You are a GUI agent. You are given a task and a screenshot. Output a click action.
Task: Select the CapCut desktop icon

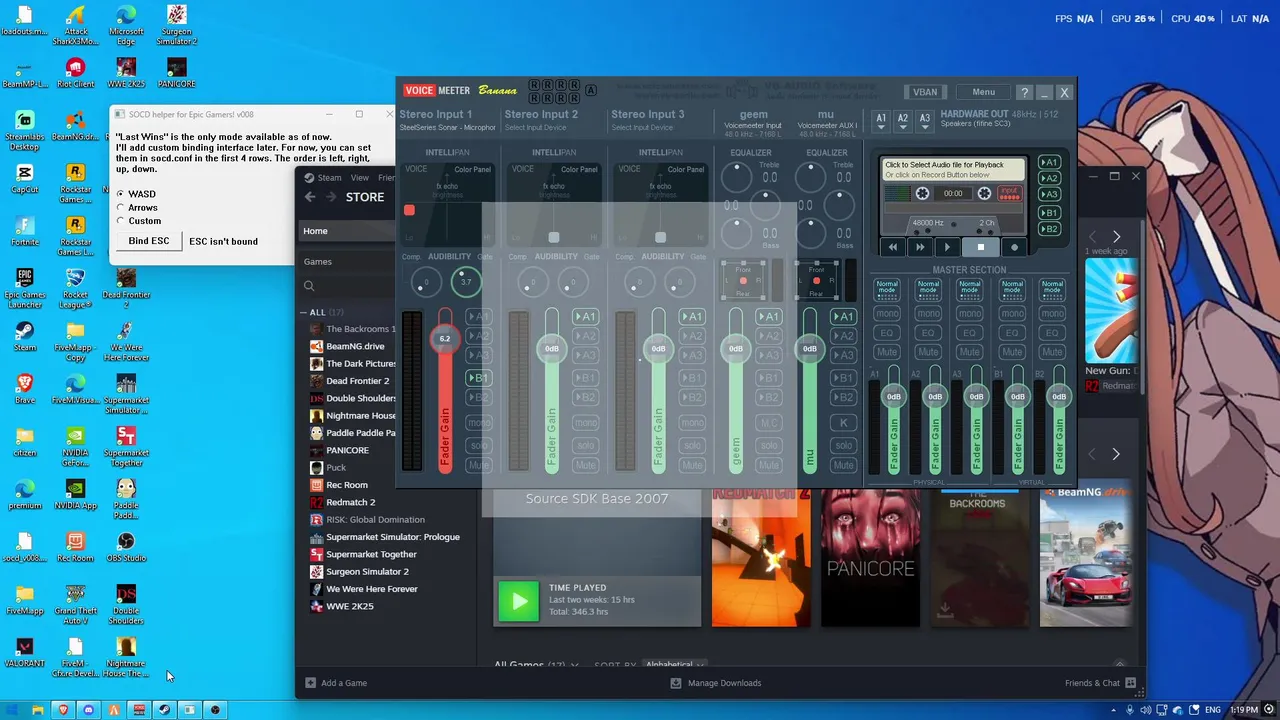[x=24, y=178]
